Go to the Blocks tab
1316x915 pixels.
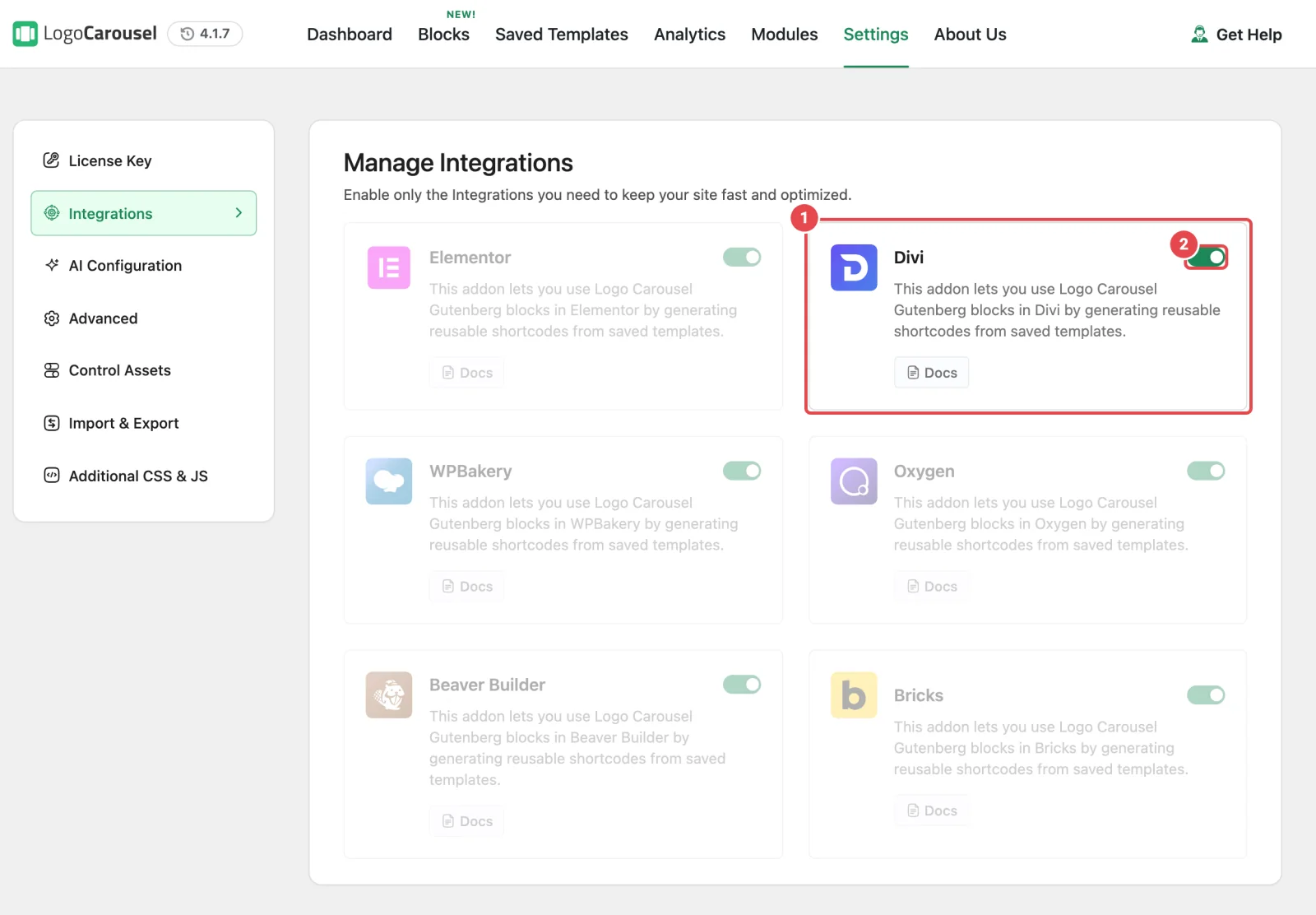click(443, 35)
